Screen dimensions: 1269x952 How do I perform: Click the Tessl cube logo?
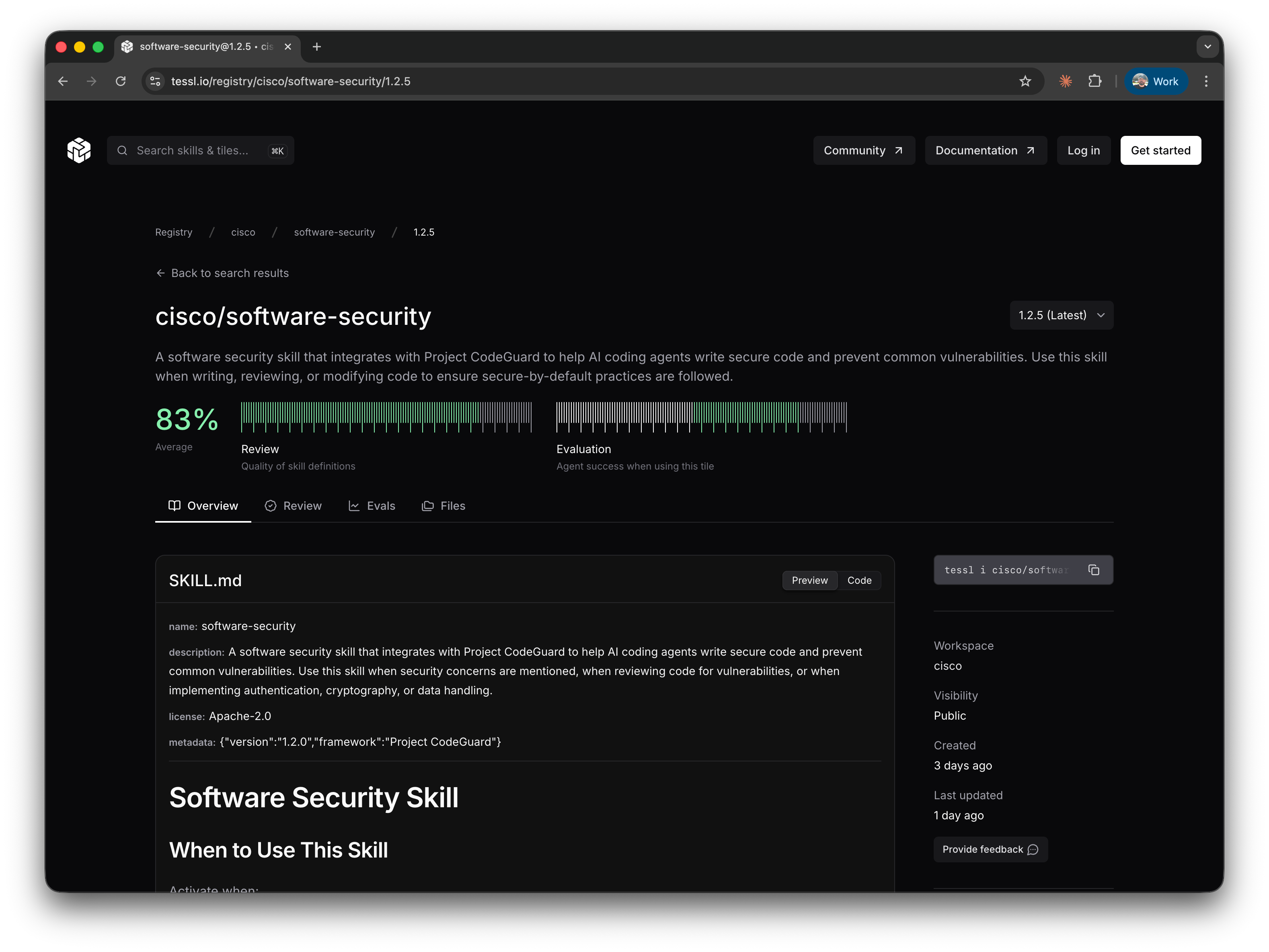(x=79, y=150)
